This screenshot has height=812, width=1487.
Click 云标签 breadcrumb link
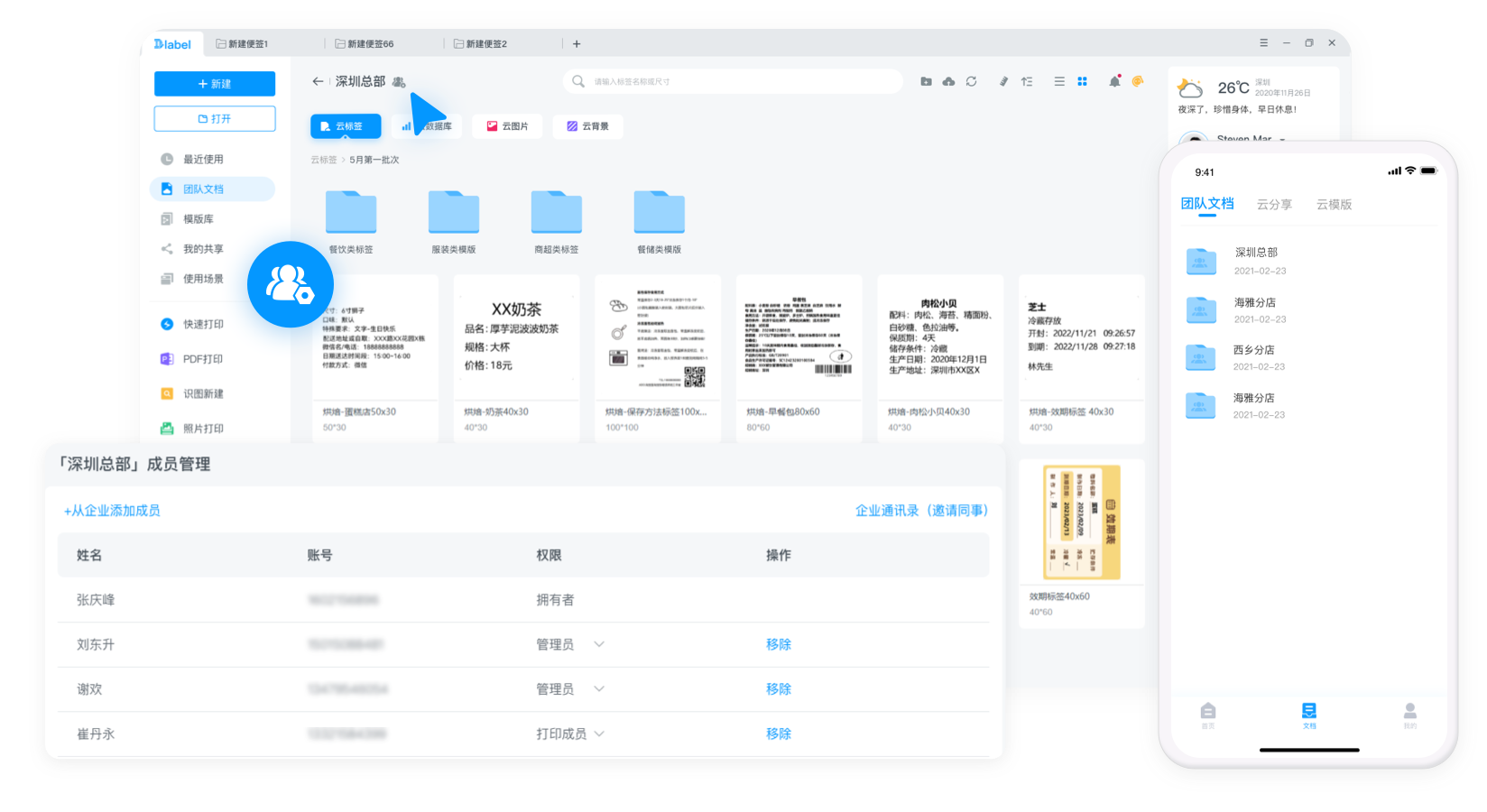(x=323, y=160)
